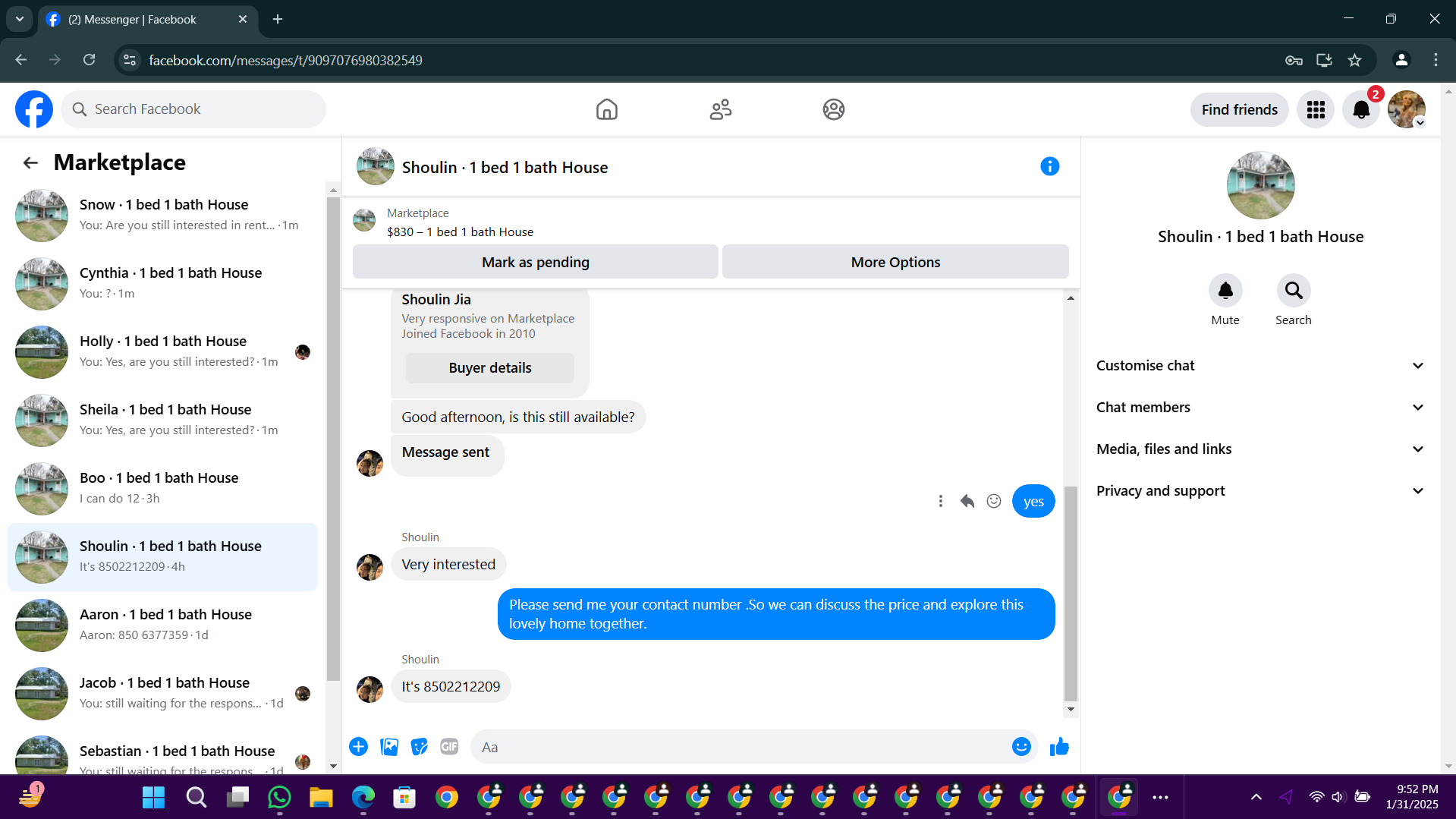1456x819 pixels.
Task: Attach a photo using the file icon
Action: [389, 747]
